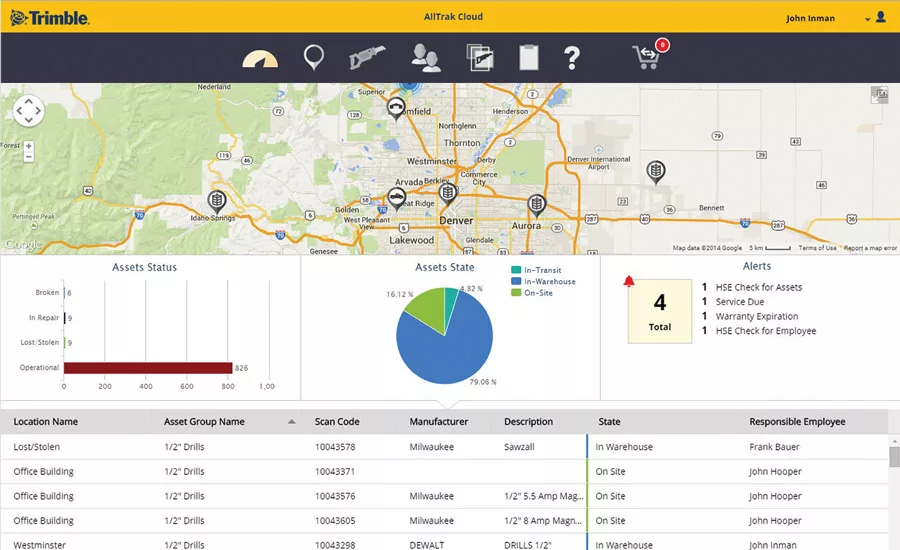The width and height of the screenshot is (900, 550).
Task: Toggle fullscreen map icon in corner
Action: click(879, 95)
